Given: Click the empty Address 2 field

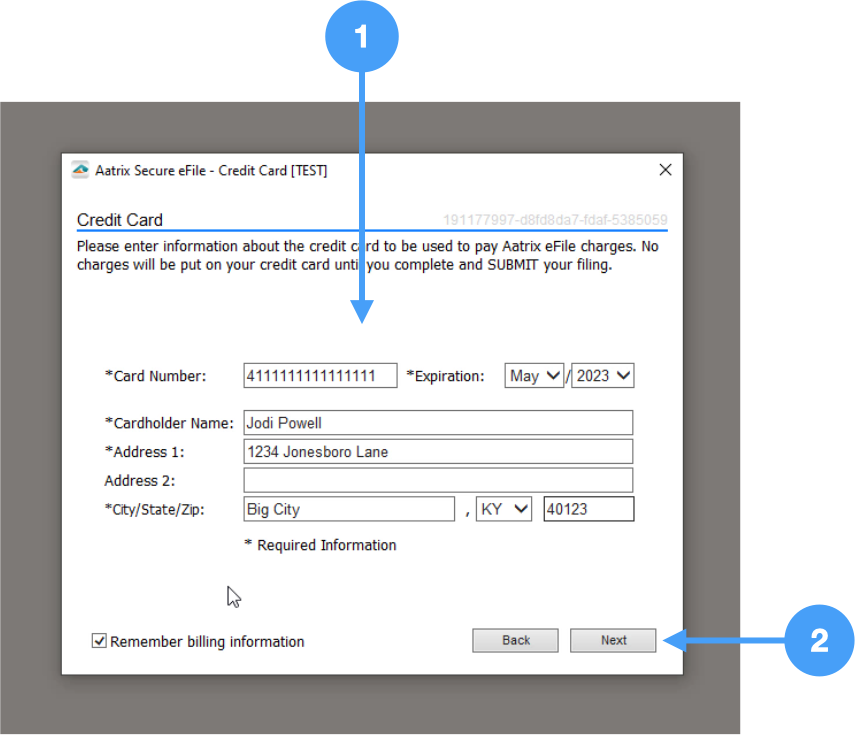Looking at the screenshot, I should click(438, 481).
